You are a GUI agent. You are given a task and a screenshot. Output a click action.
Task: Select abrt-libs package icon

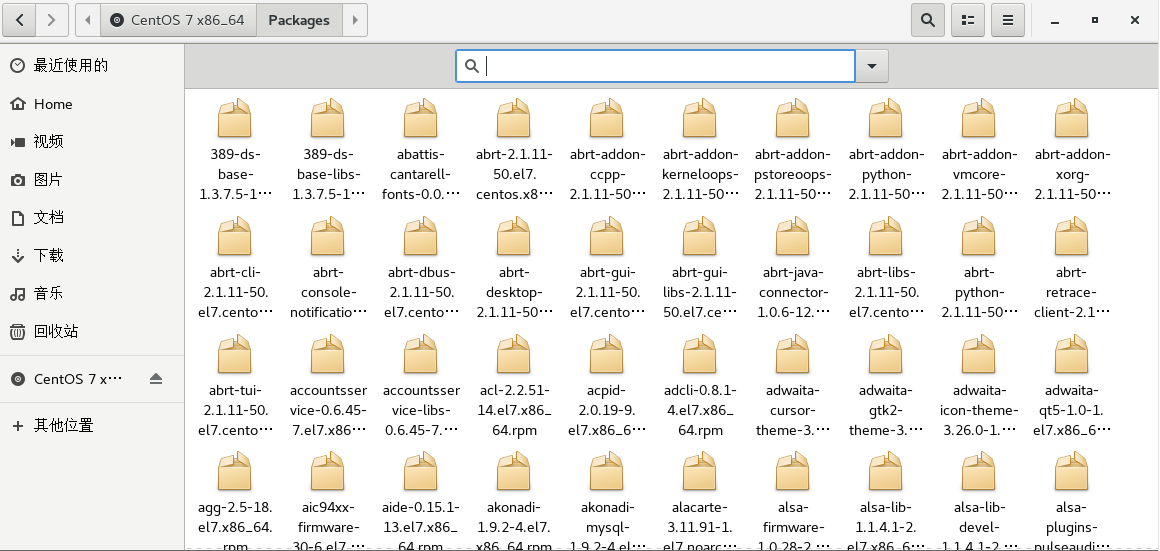click(x=886, y=237)
